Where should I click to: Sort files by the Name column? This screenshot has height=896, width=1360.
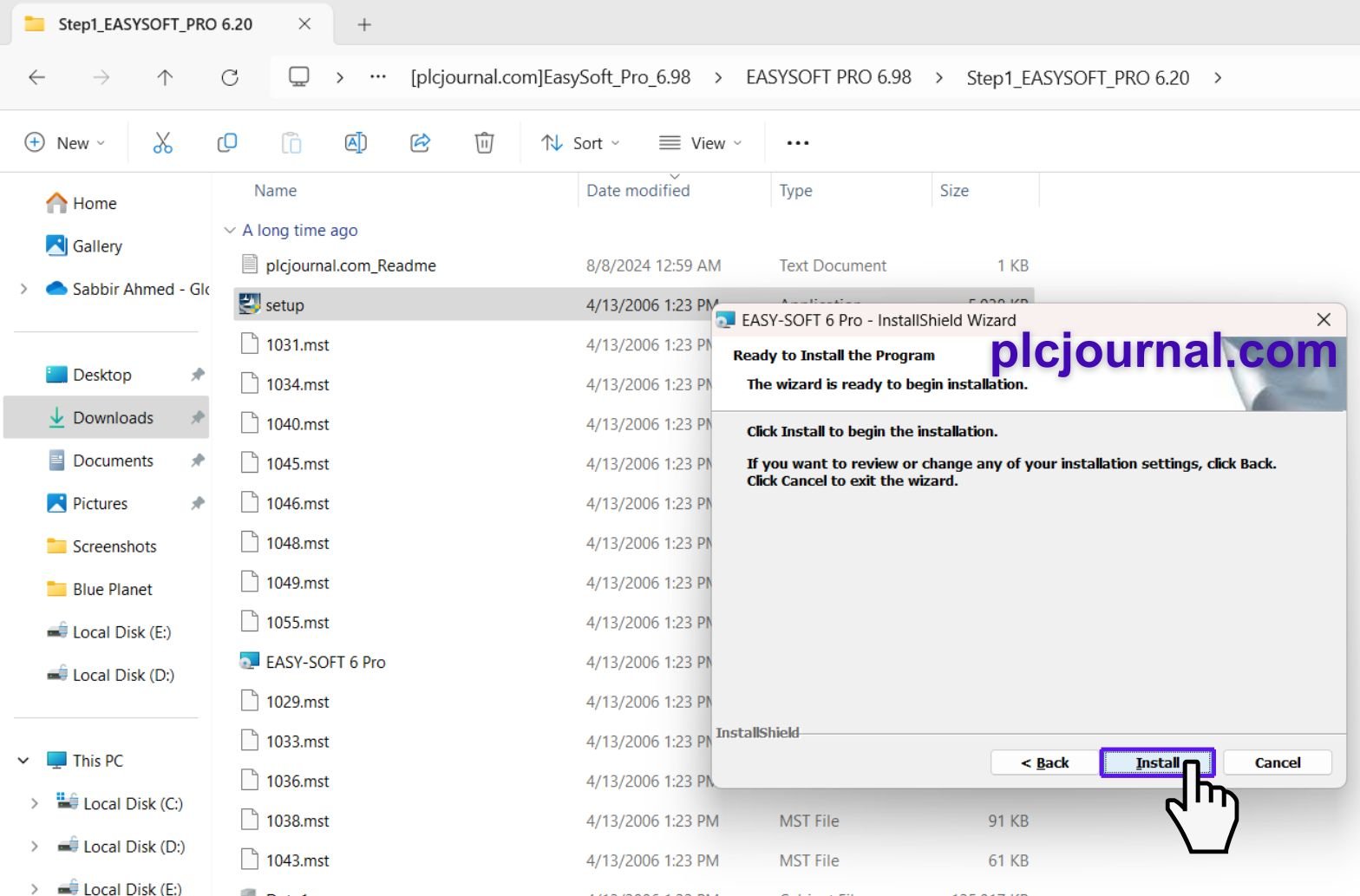pyautogui.click(x=275, y=191)
